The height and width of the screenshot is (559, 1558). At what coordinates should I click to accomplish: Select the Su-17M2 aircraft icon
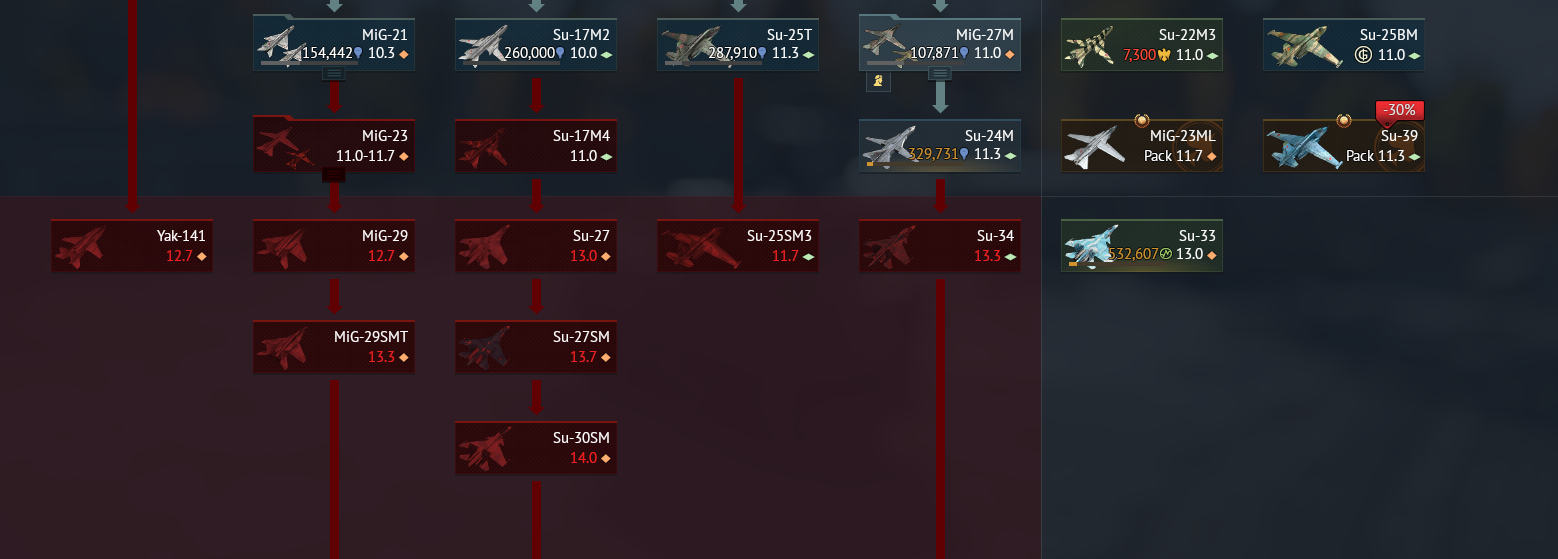tap(485, 46)
